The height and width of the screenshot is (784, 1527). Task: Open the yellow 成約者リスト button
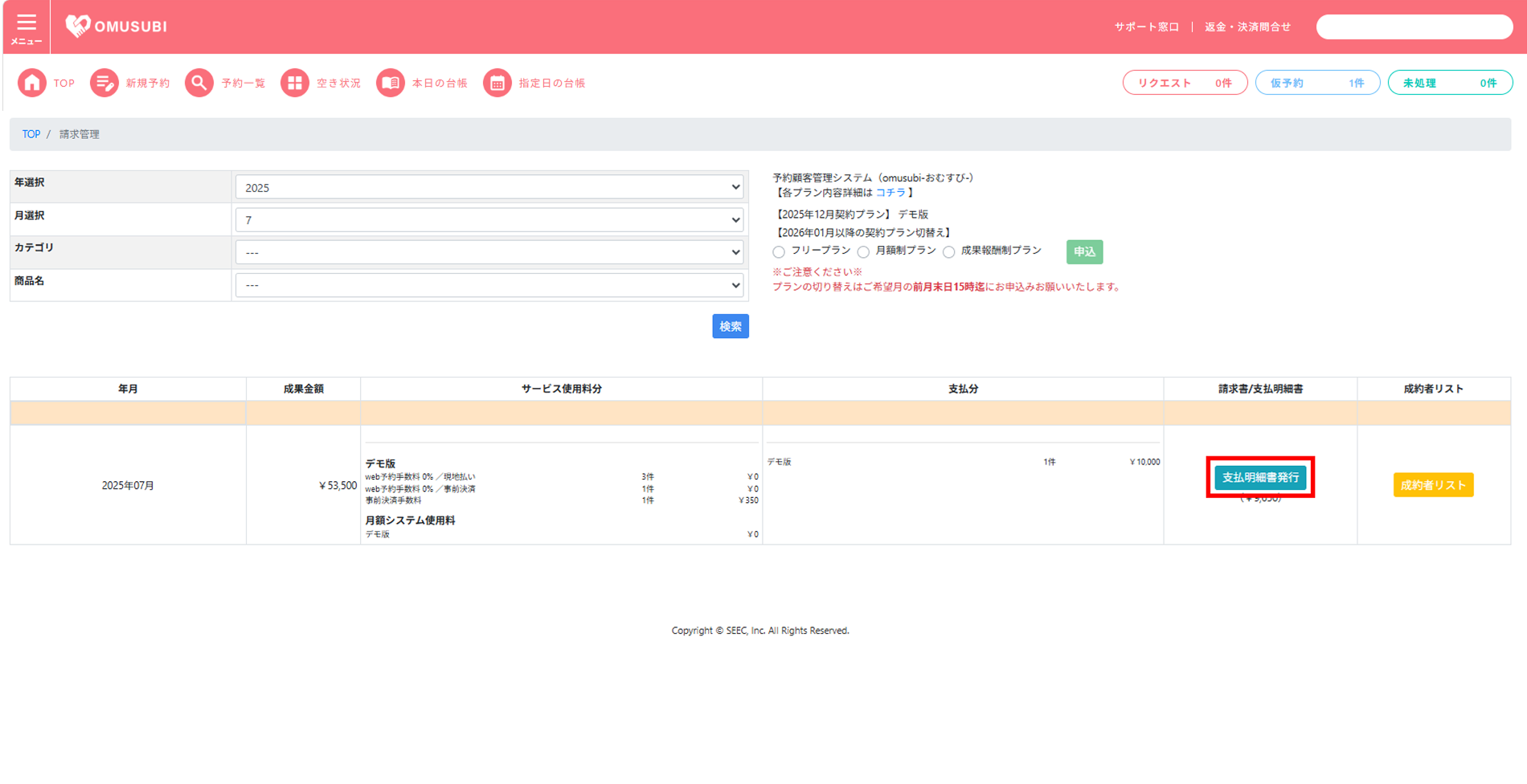1433,485
